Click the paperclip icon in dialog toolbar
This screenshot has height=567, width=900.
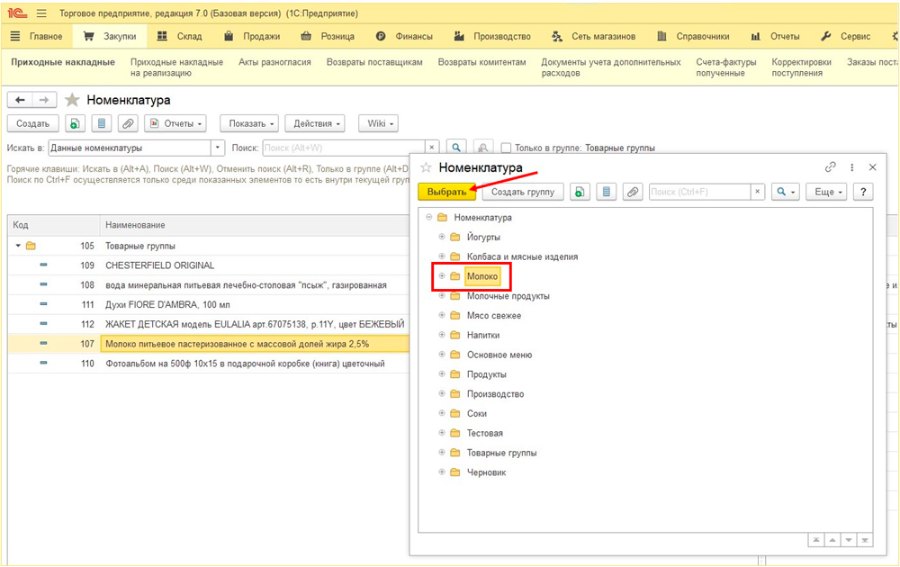pos(633,192)
